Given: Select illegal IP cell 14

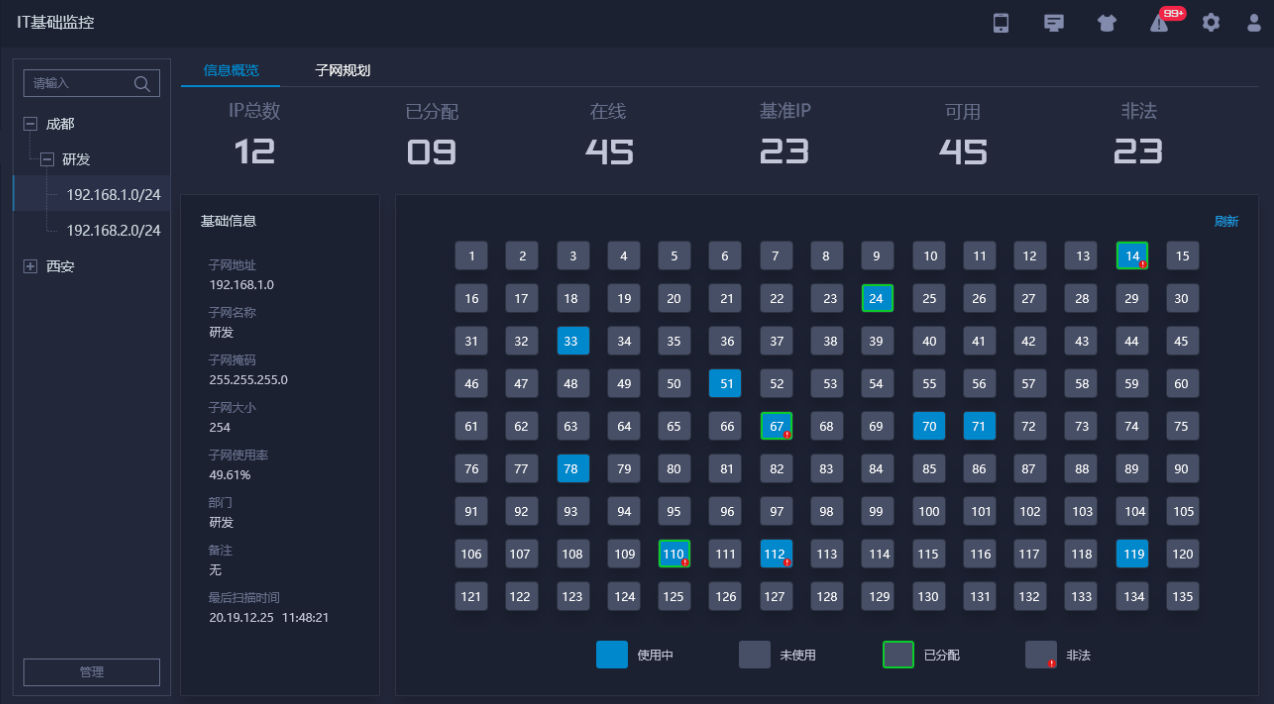Looking at the screenshot, I should coord(1132,256).
